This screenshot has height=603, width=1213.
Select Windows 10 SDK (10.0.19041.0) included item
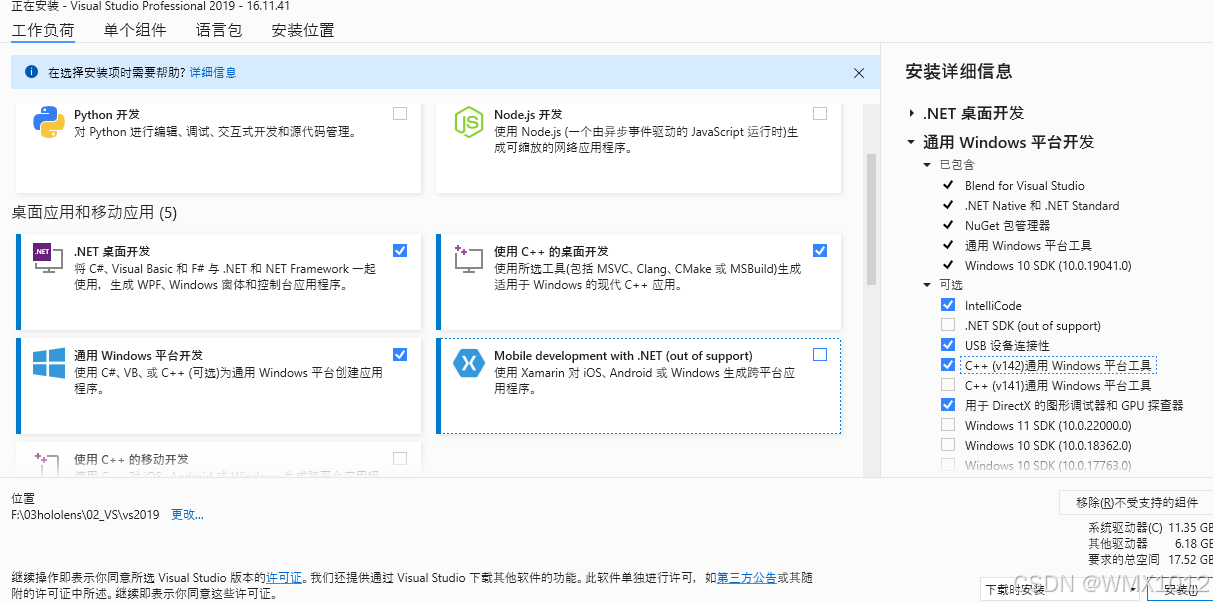click(x=1048, y=265)
